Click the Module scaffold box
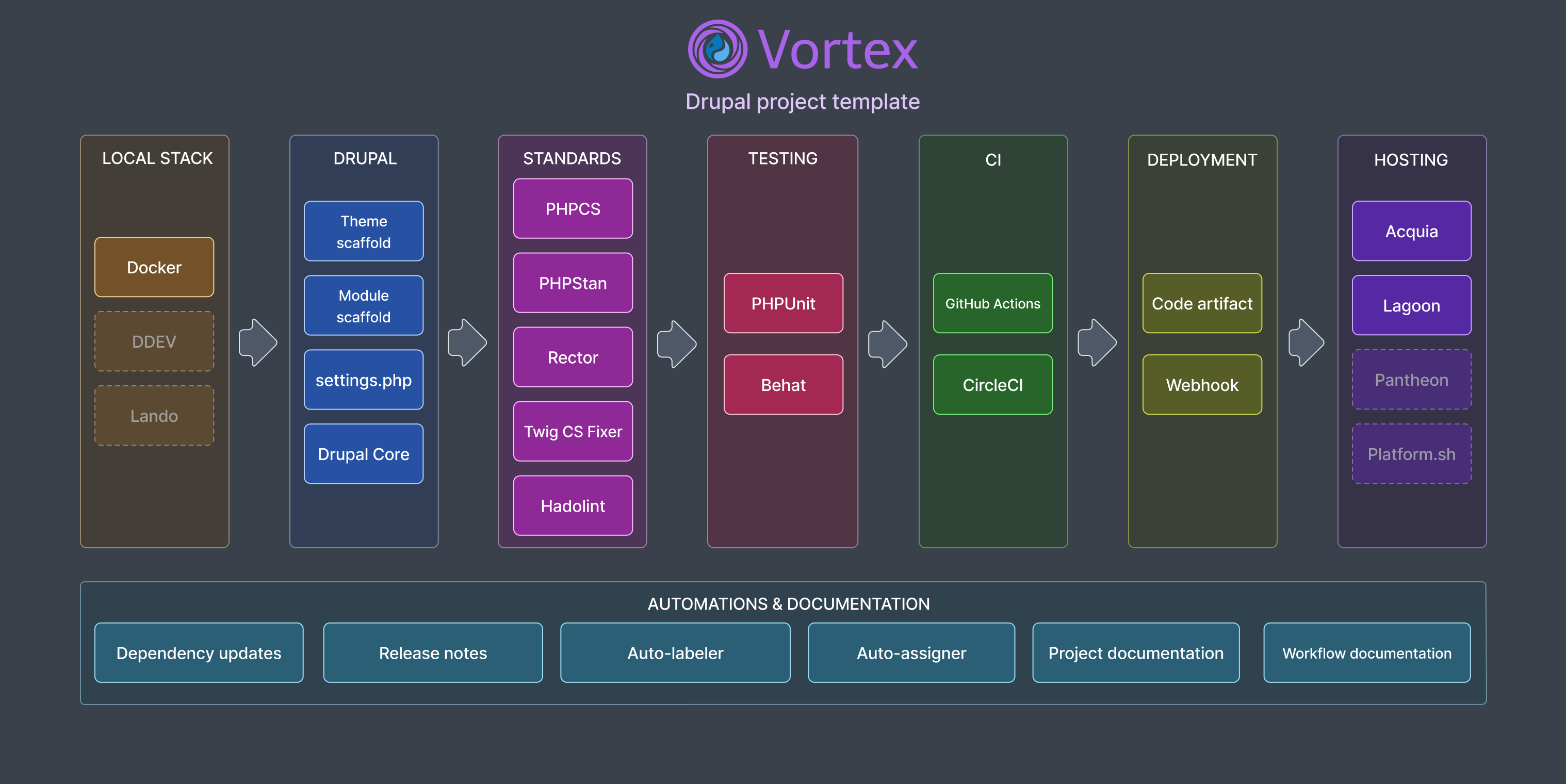The image size is (1566, 784). click(364, 306)
